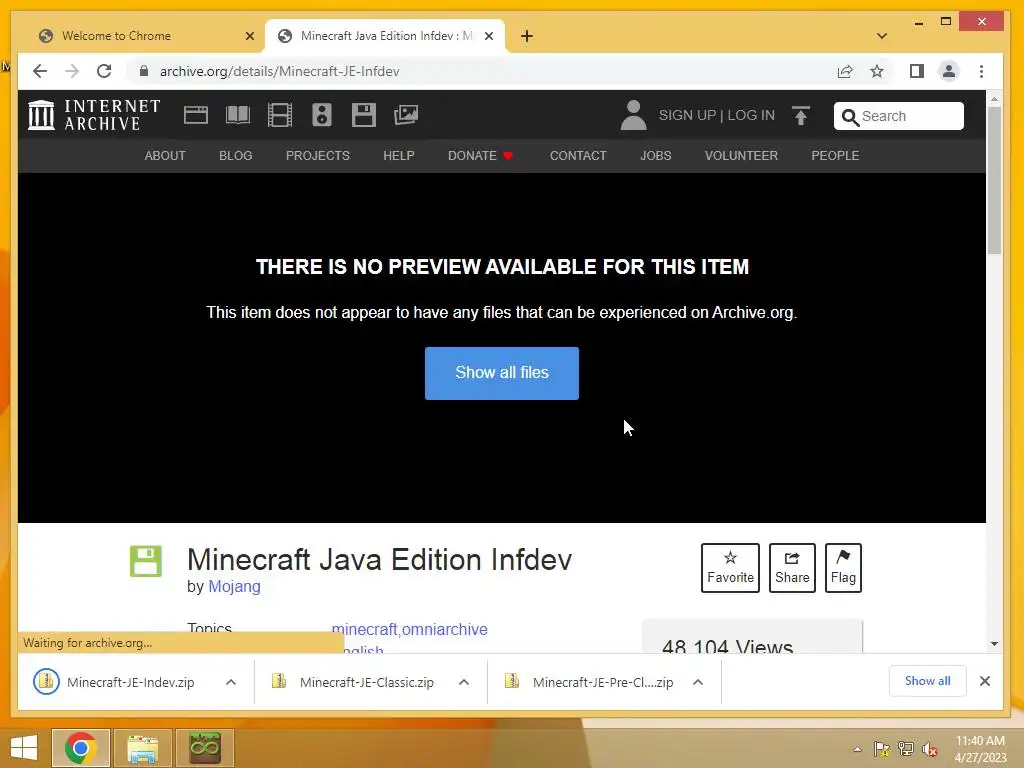1024x768 pixels.
Task: Expand options for Minecraft-JE-Pre-Cl...zip download
Action: (697, 682)
